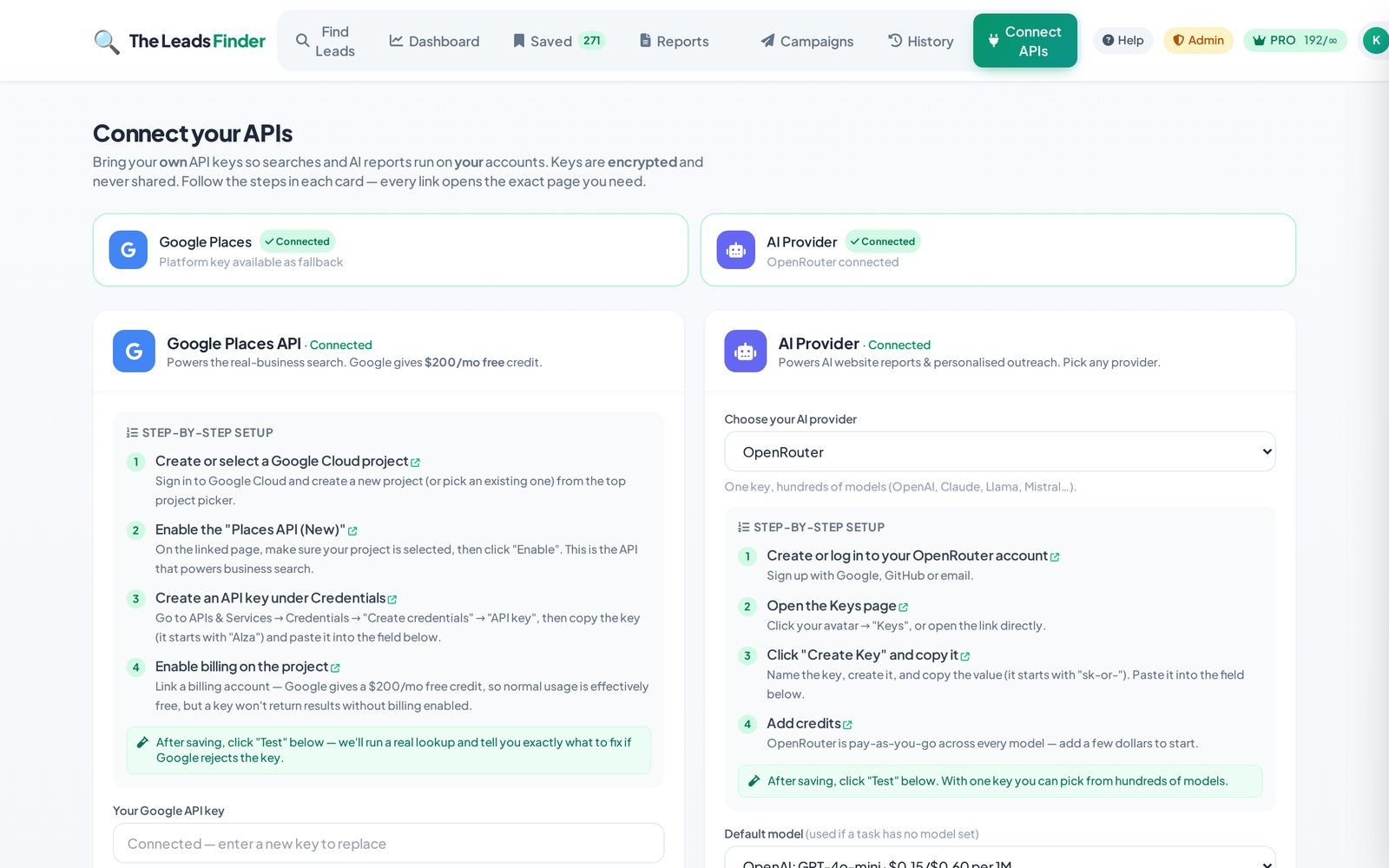Click the Saved count badge 271
The width and height of the screenshot is (1389, 868).
[x=592, y=41]
